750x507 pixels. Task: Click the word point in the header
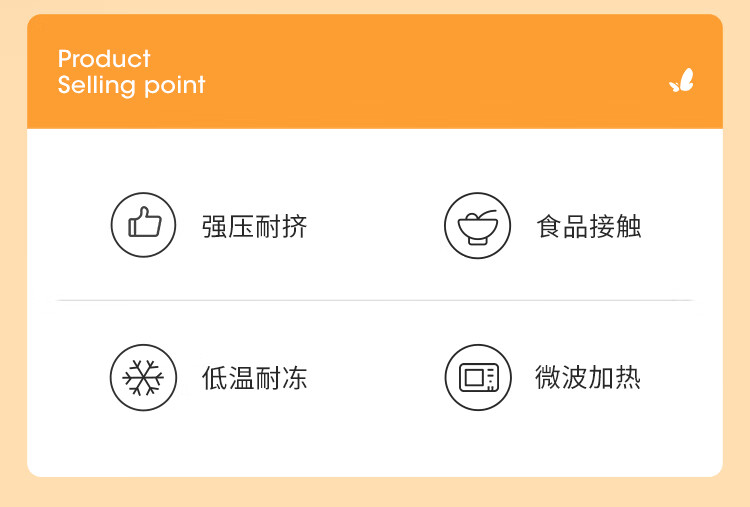(x=174, y=86)
